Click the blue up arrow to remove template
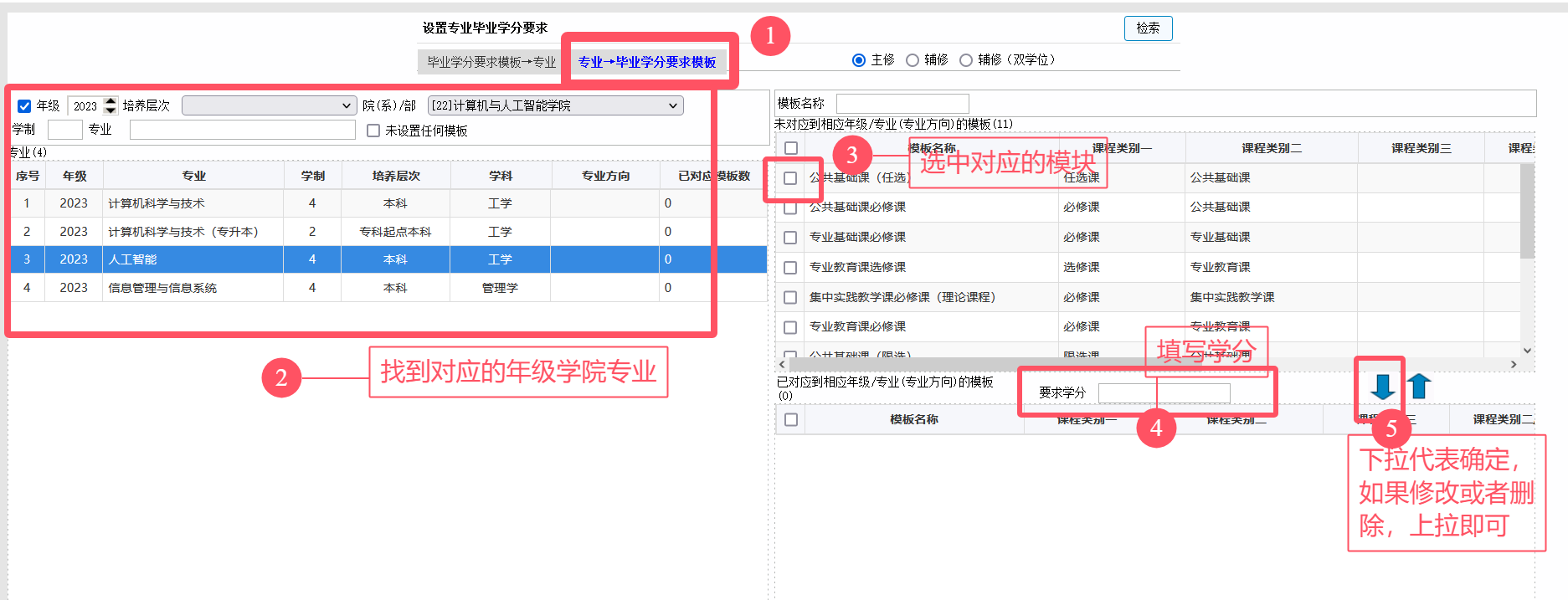The width and height of the screenshot is (1568, 600). (x=1419, y=387)
